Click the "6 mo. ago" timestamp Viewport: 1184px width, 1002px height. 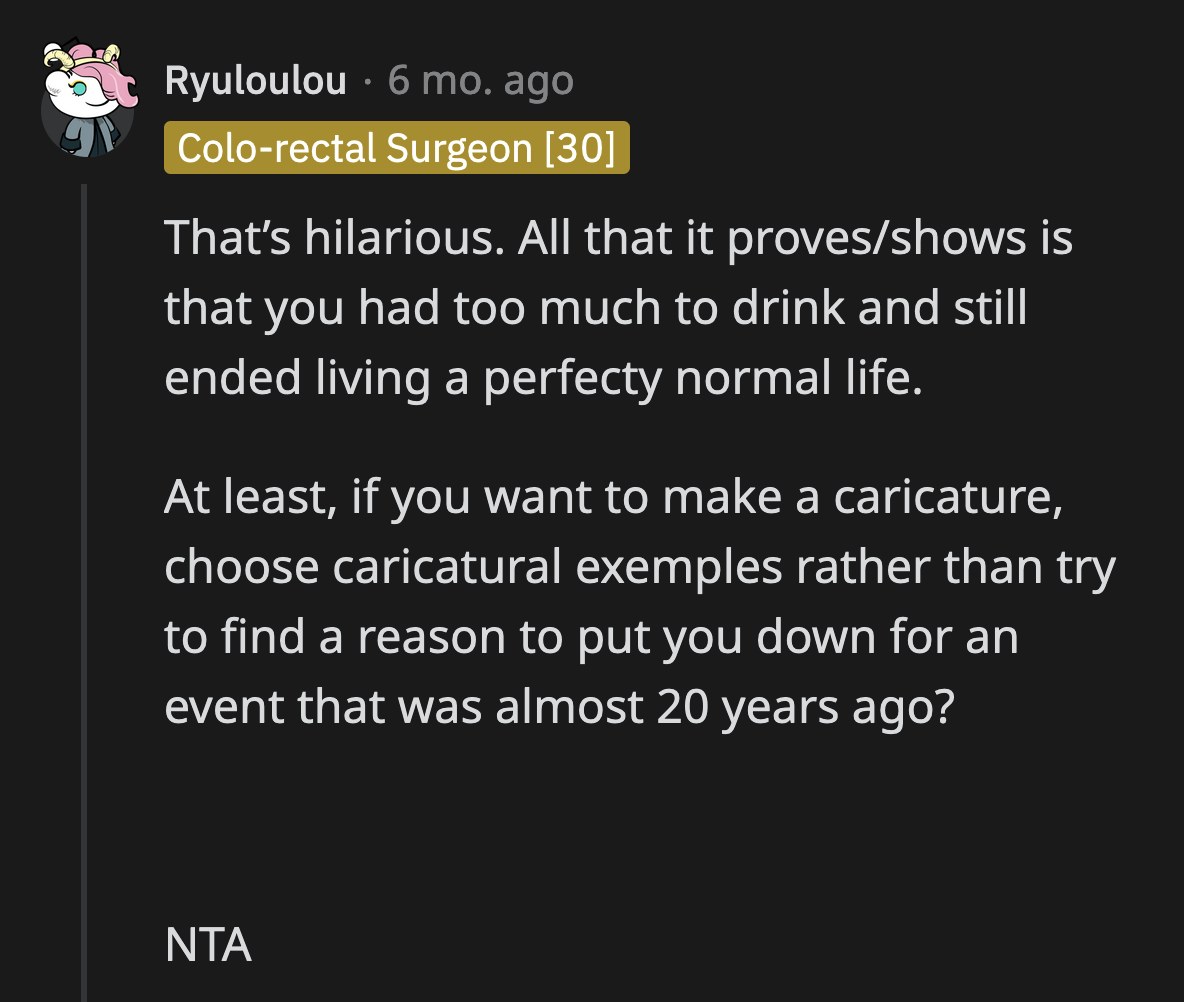480,81
